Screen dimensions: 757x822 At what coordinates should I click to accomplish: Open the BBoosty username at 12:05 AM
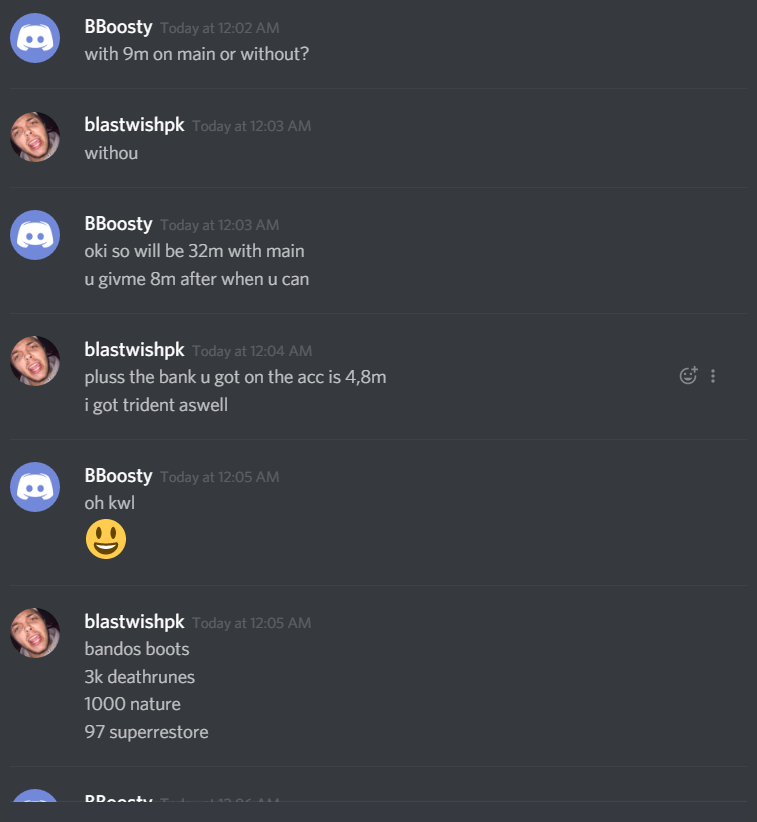(x=118, y=476)
